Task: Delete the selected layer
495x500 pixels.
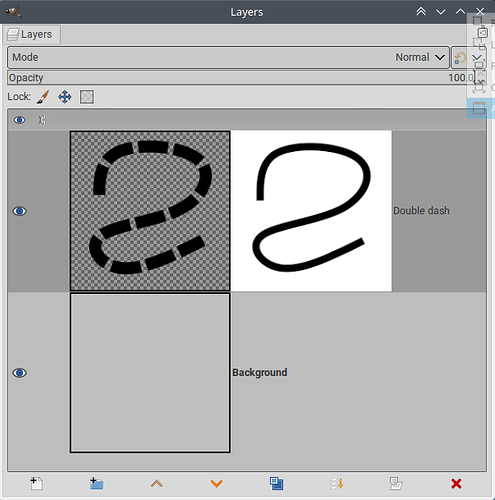Action: click(456, 483)
